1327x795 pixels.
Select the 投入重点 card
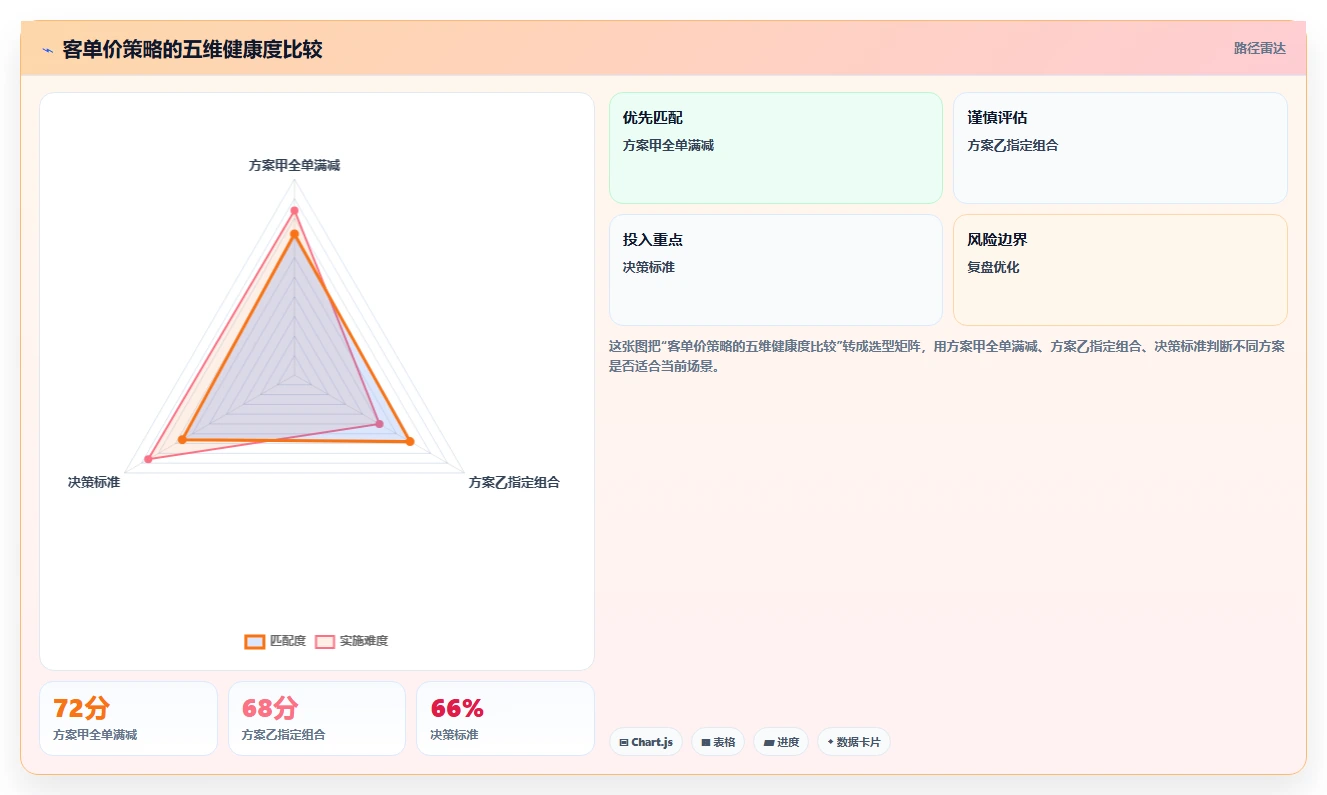point(776,270)
